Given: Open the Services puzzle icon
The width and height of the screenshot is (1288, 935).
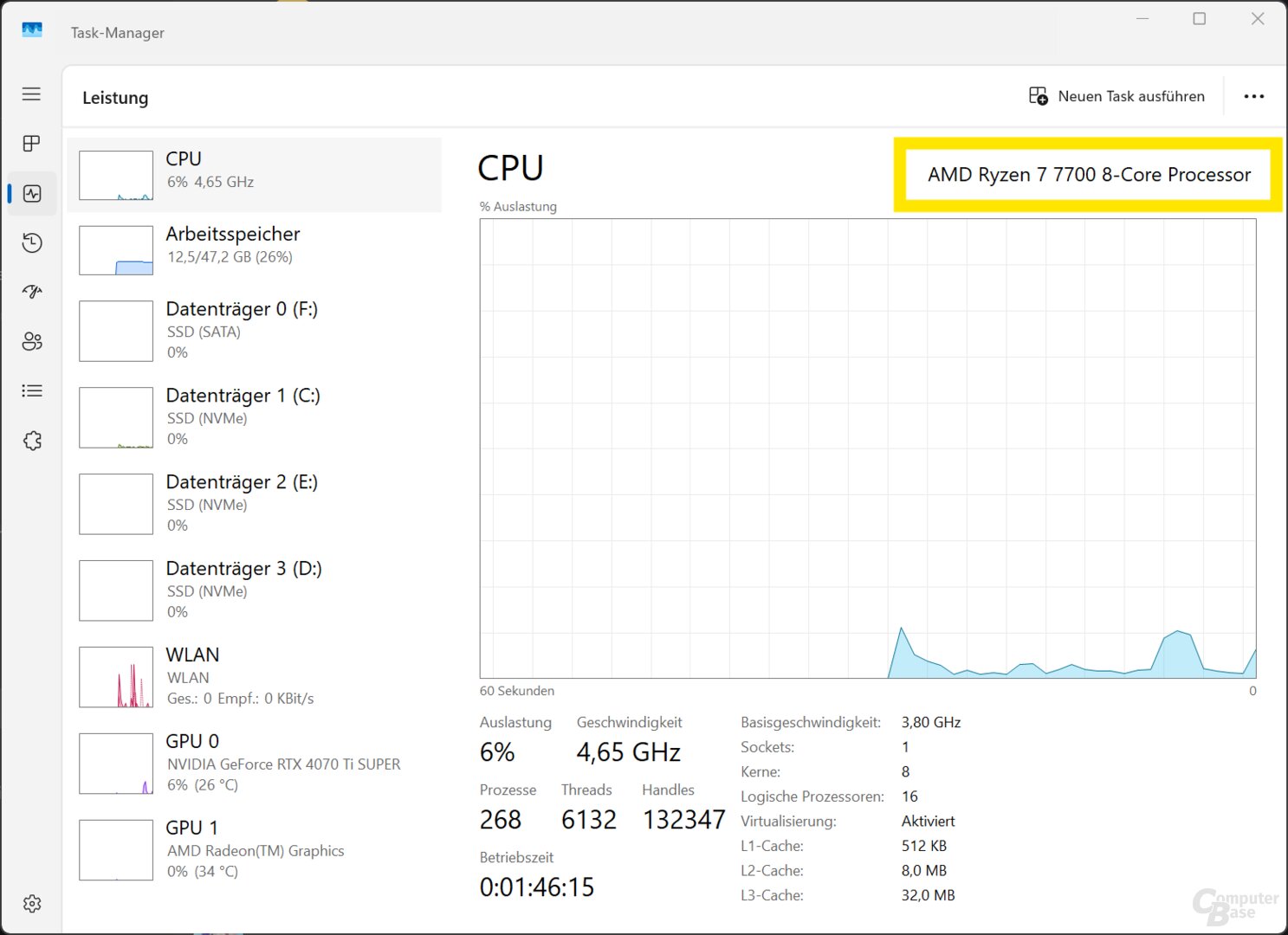Looking at the screenshot, I should click(32, 441).
